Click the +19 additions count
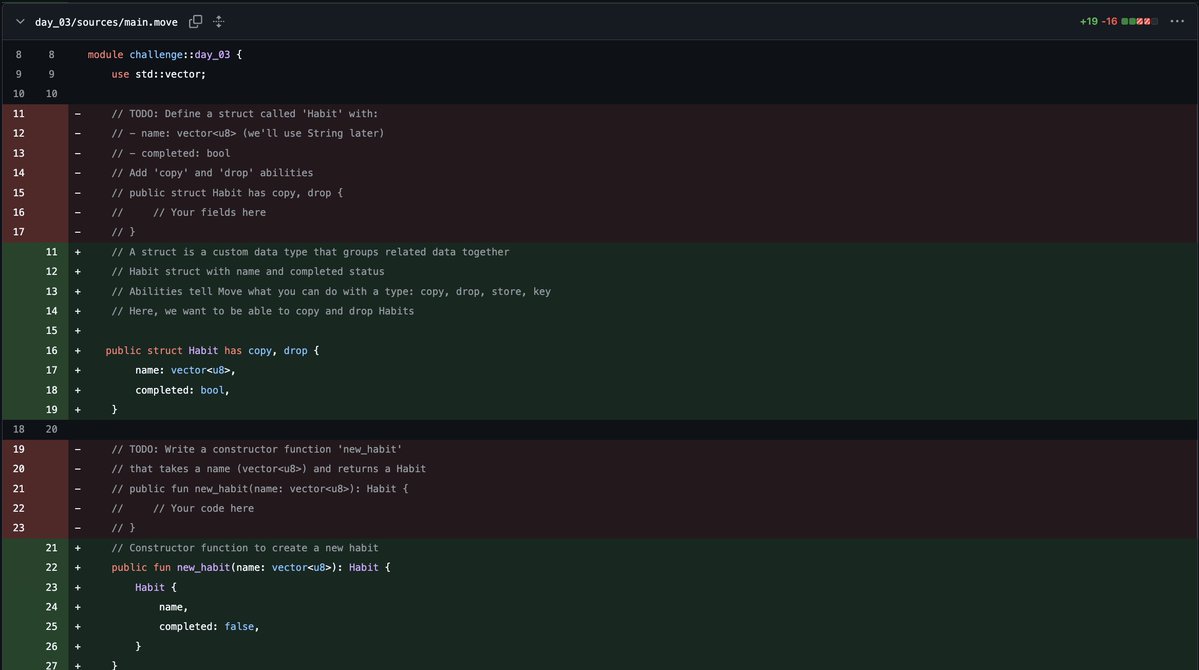The height and width of the screenshot is (670, 1199). (1088, 21)
